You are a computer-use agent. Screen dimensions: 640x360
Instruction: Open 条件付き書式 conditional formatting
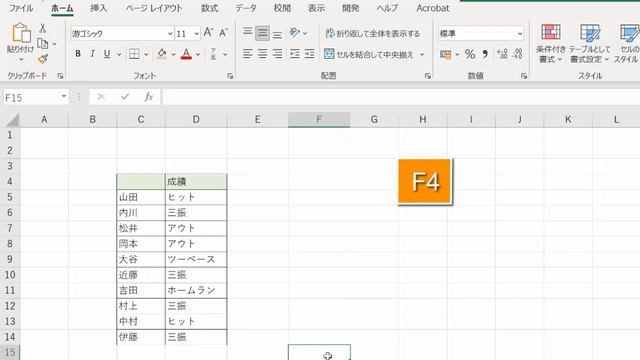click(551, 43)
